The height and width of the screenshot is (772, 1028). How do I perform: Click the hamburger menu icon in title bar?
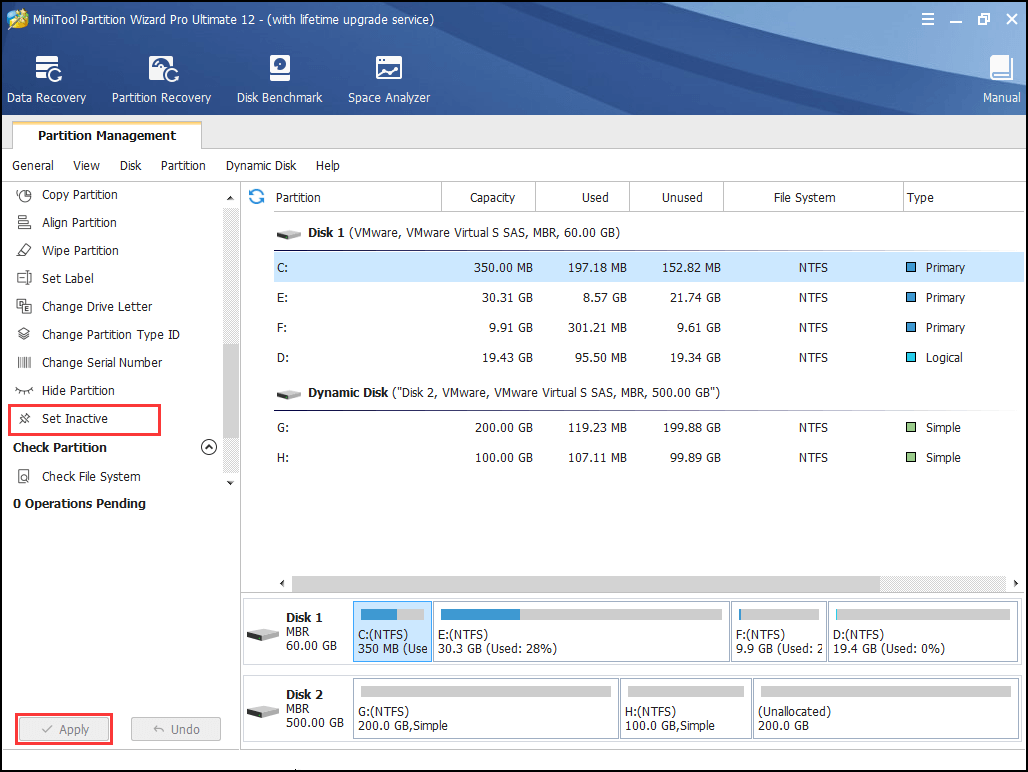point(928,19)
